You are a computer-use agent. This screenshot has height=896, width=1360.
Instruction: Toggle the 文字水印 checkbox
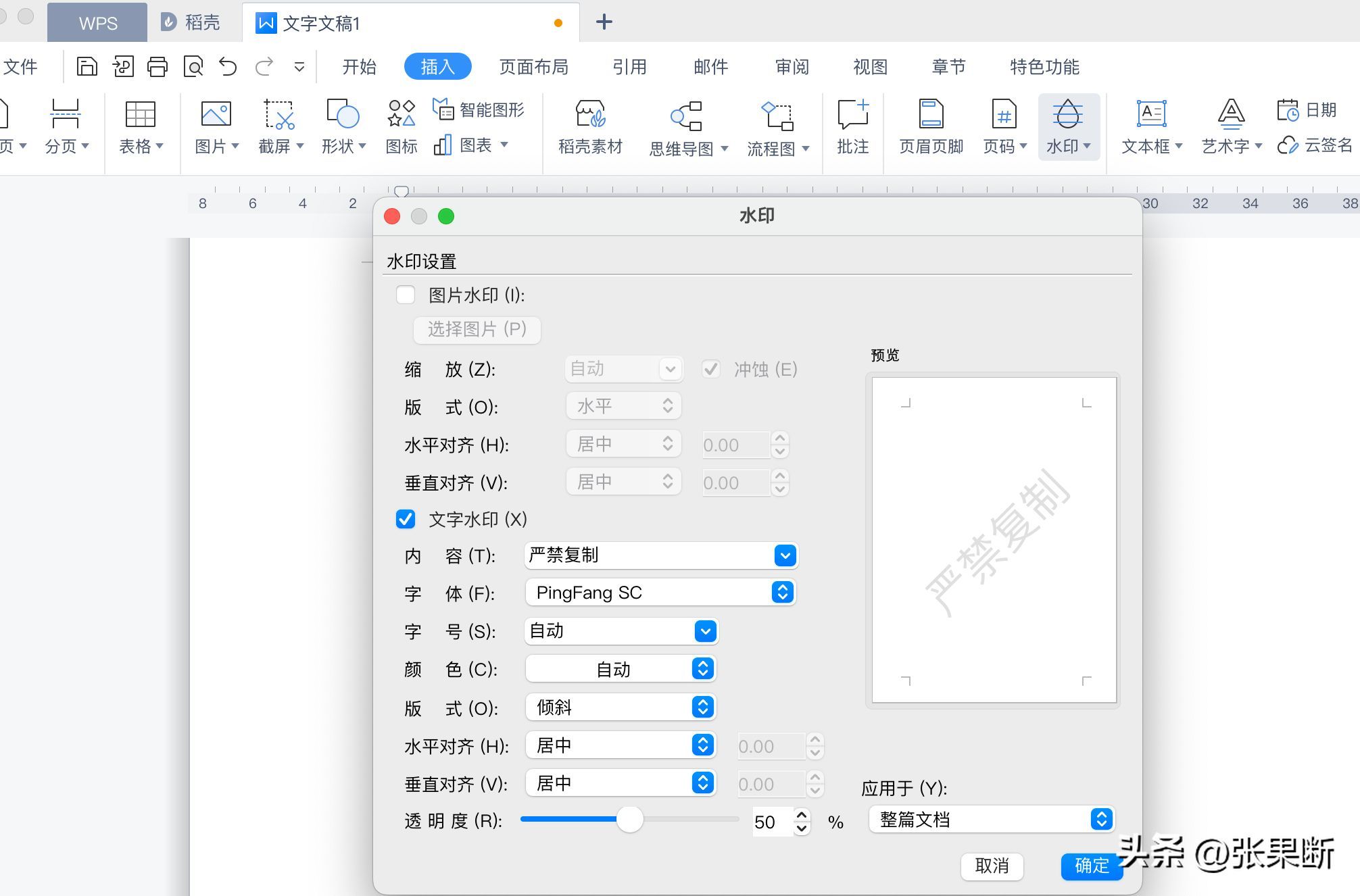(406, 519)
